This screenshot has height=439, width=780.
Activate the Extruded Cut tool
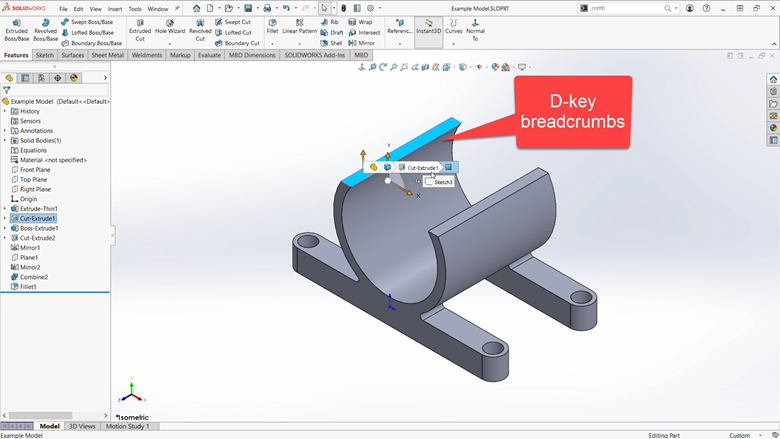click(140, 30)
